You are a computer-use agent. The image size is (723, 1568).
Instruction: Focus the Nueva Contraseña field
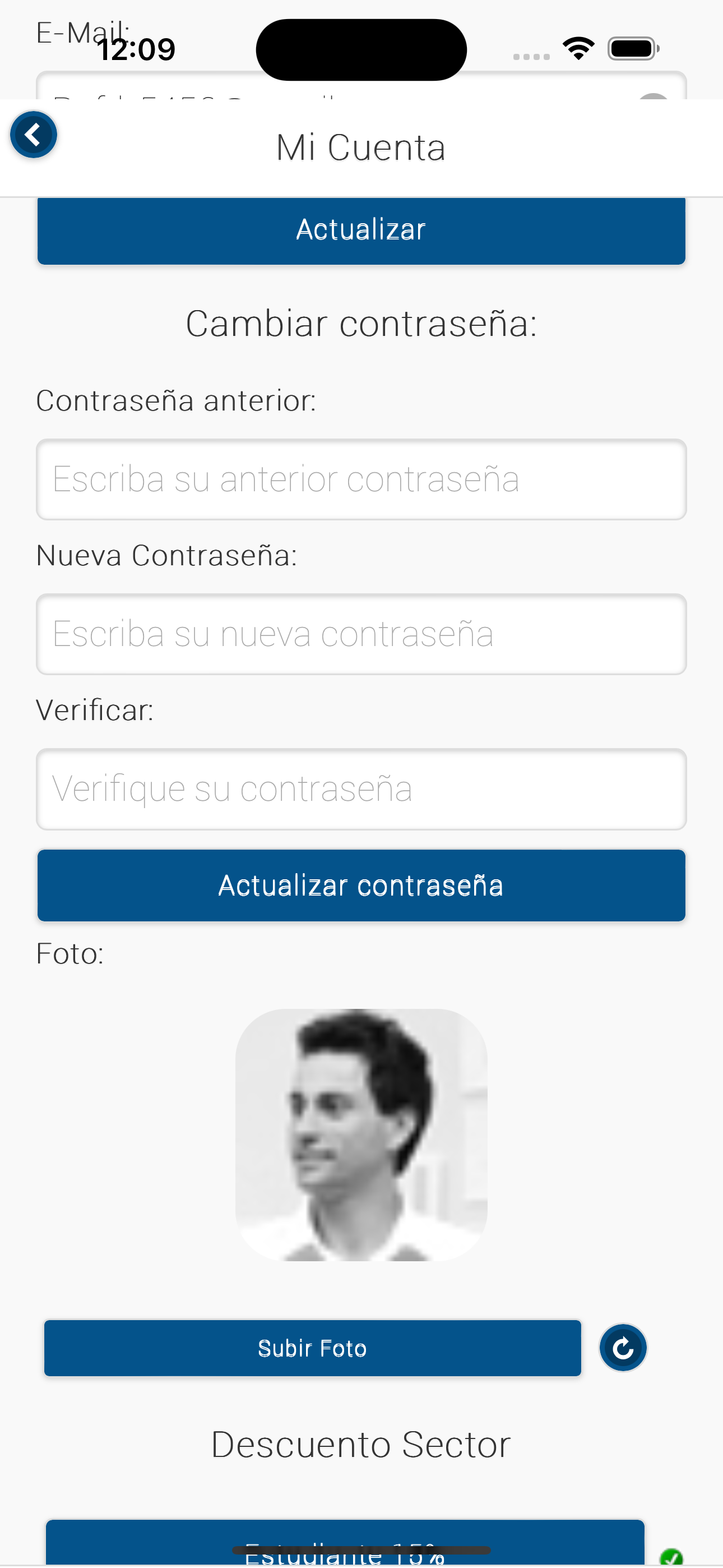pos(361,634)
